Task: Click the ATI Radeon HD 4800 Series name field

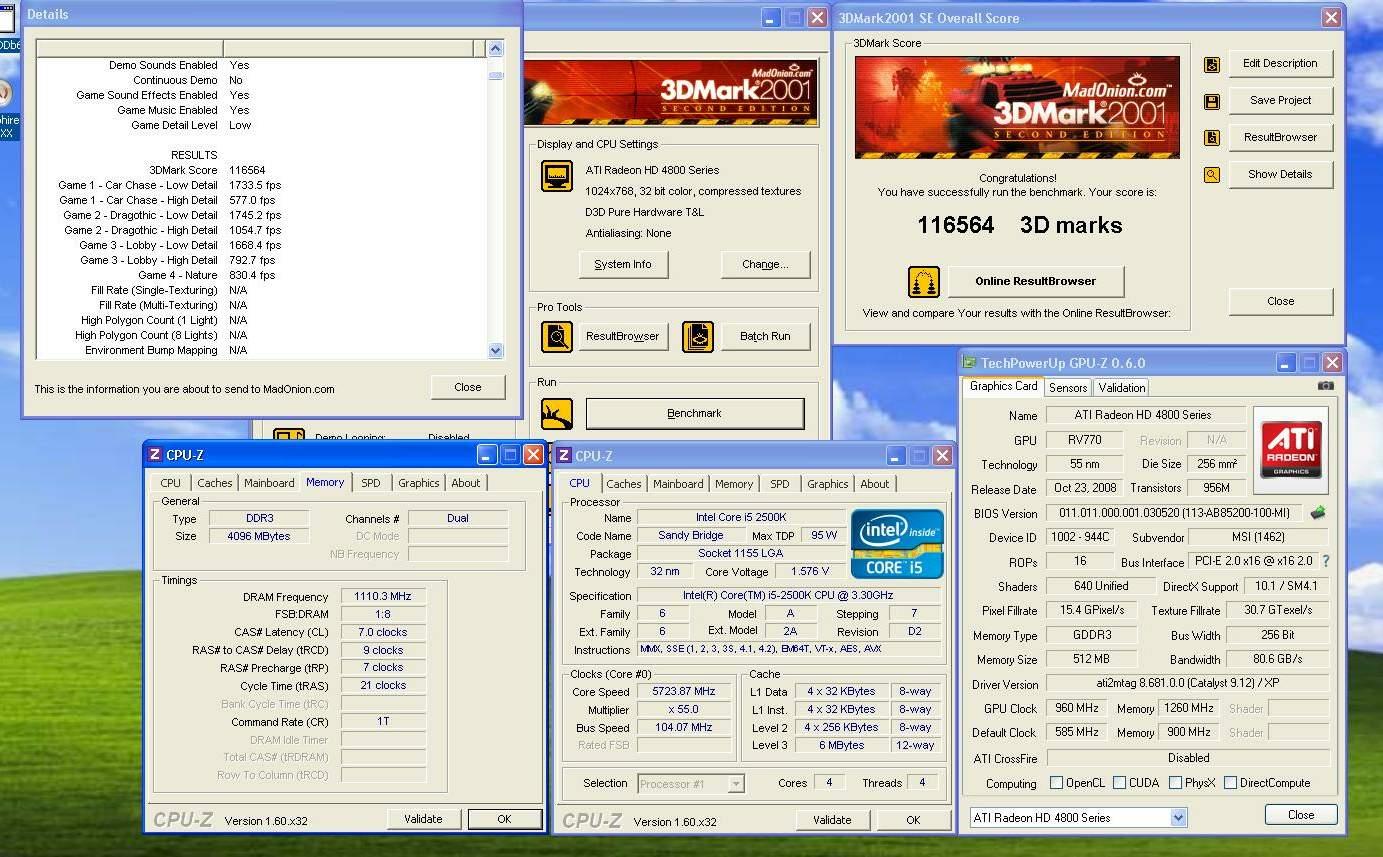Action: [x=1146, y=415]
